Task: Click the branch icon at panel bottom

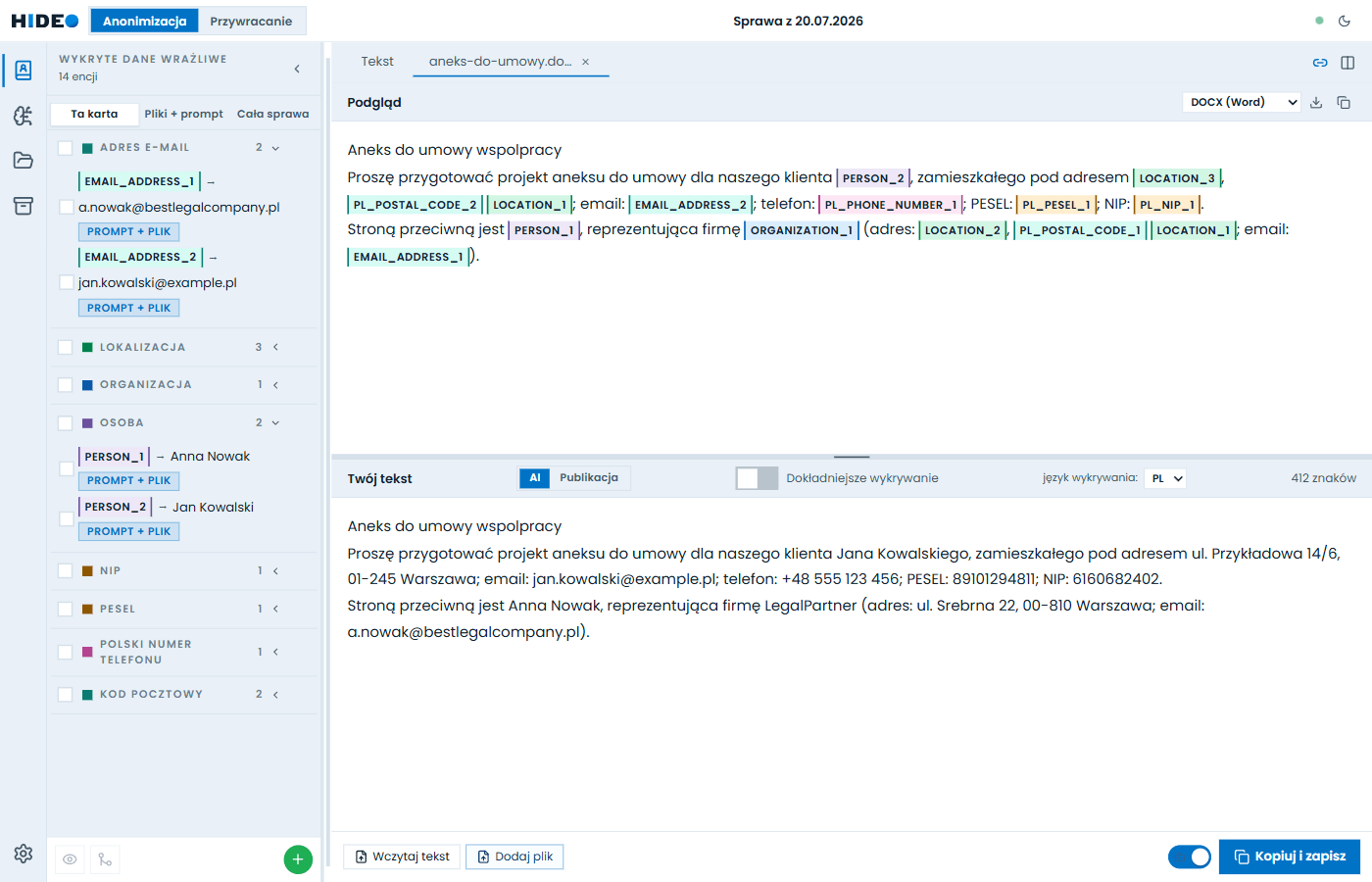Action: (x=105, y=859)
